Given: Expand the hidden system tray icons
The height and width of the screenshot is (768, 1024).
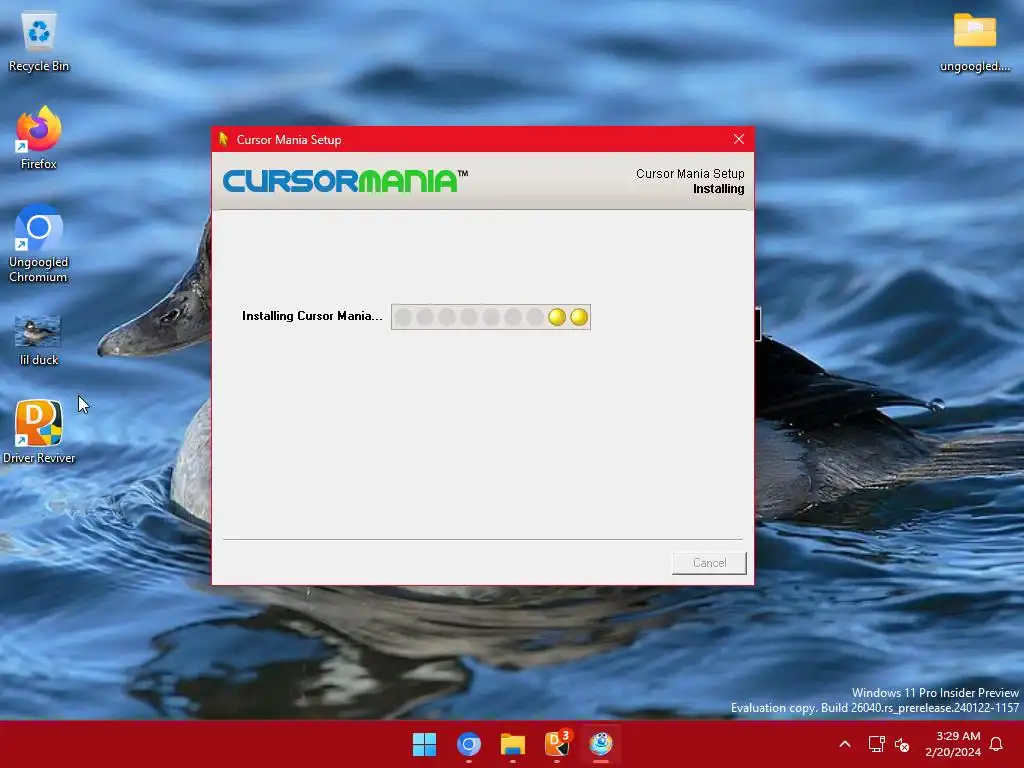Looking at the screenshot, I should [x=844, y=744].
